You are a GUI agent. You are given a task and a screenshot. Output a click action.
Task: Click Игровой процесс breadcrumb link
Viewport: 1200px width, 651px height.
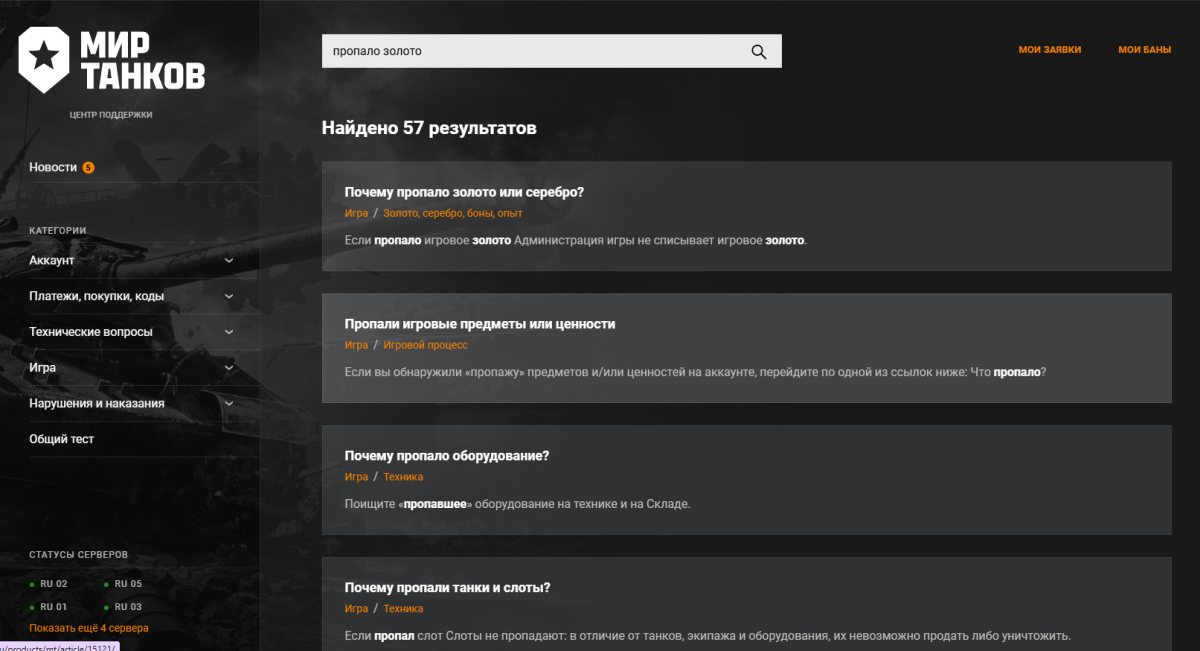[x=425, y=345]
